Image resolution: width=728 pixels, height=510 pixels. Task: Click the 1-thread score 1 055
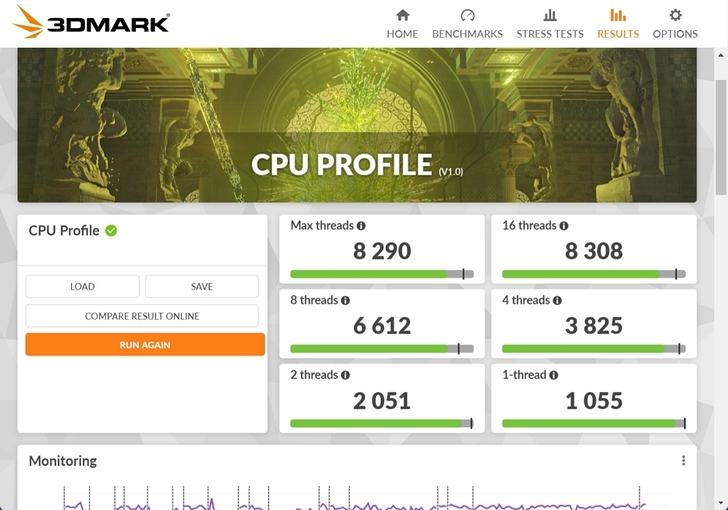point(594,400)
